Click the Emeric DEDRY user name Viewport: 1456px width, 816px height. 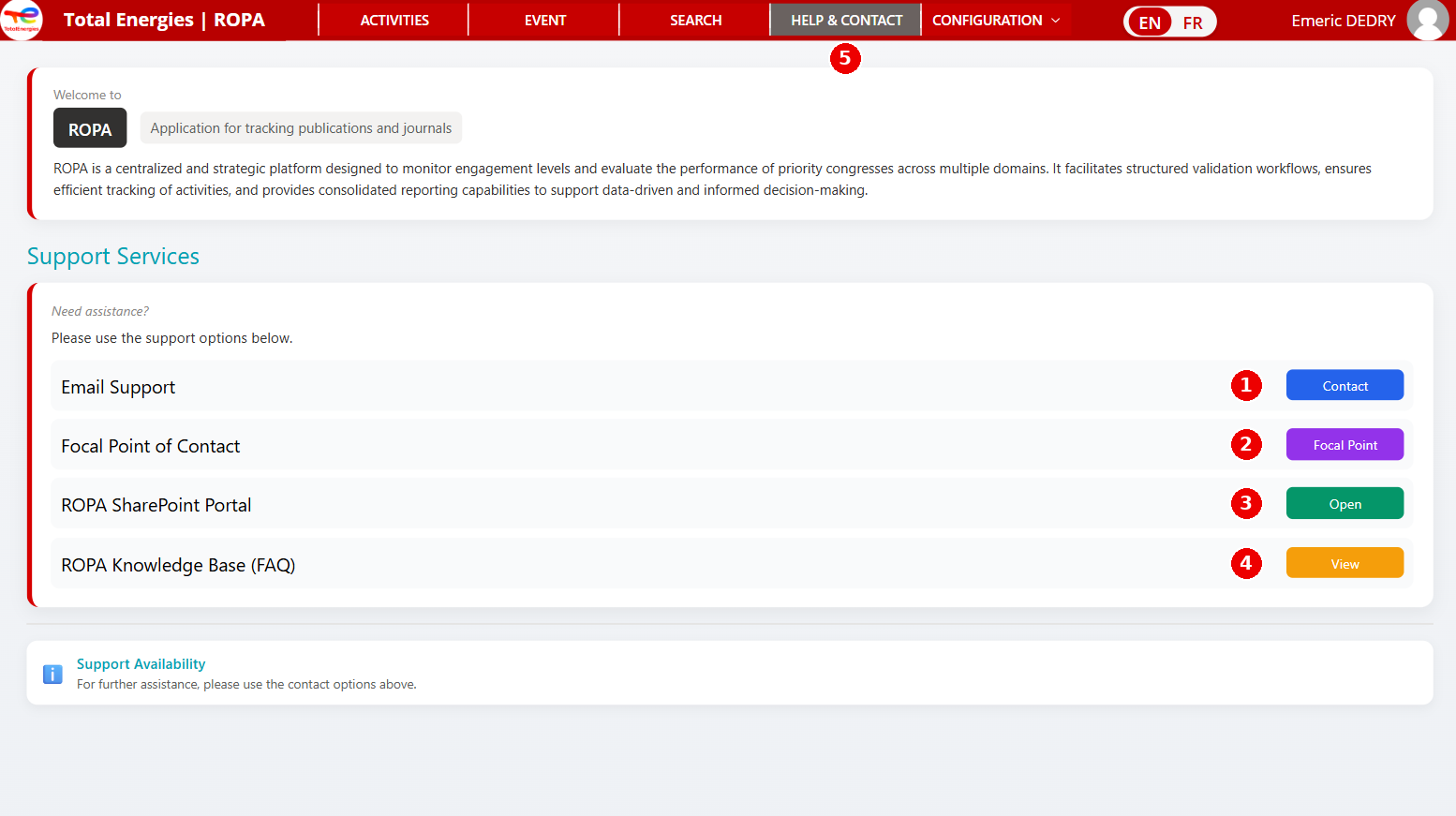click(x=1343, y=21)
